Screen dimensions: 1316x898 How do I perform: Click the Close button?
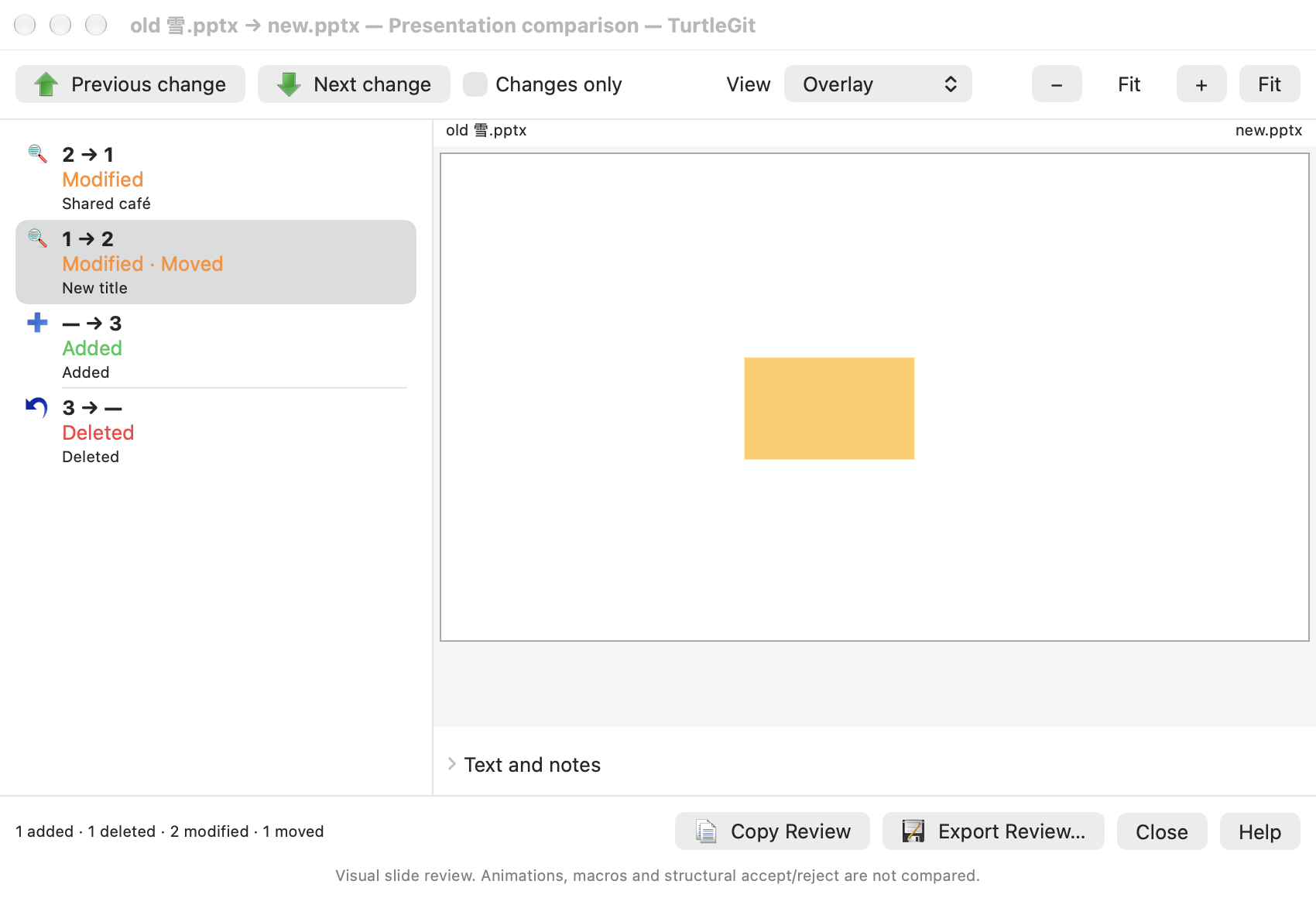pos(1162,831)
